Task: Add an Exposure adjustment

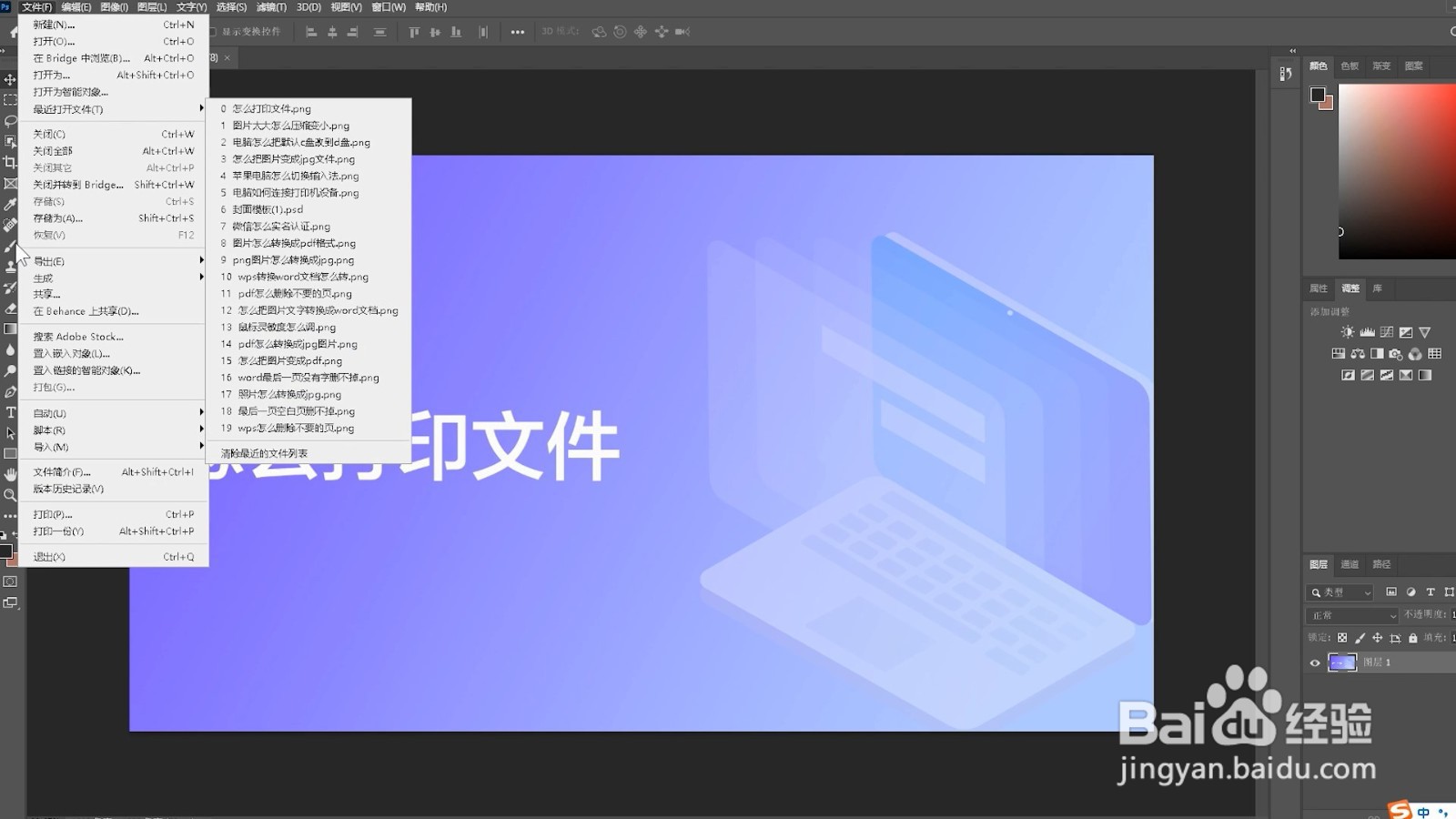Action: pyautogui.click(x=1406, y=332)
